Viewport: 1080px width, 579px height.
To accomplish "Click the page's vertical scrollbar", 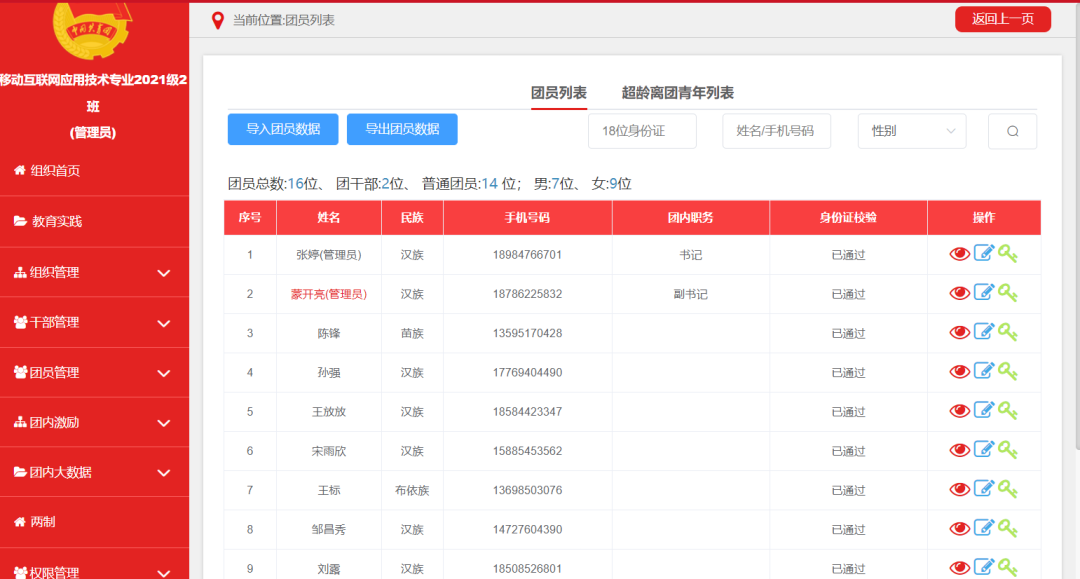I will tap(1075, 300).
